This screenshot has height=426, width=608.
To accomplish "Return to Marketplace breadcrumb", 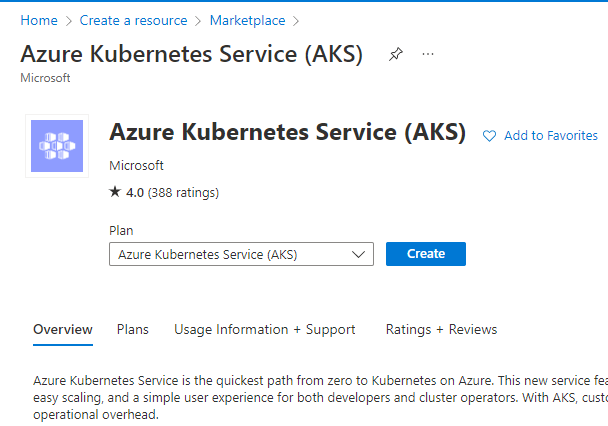I will [x=247, y=20].
